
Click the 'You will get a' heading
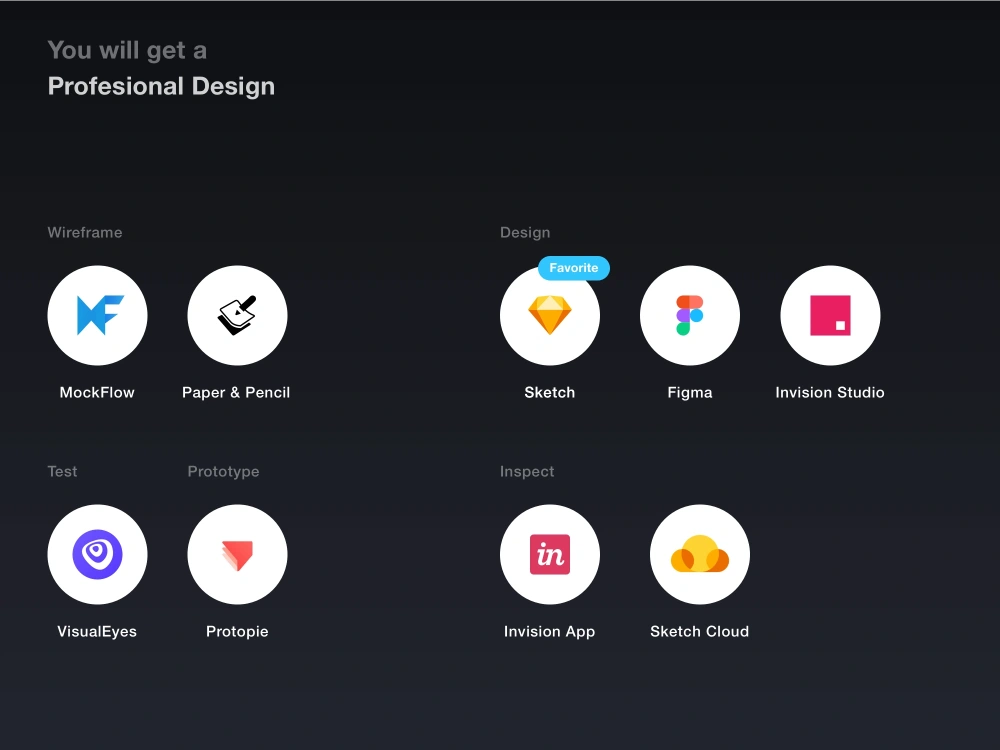click(127, 50)
